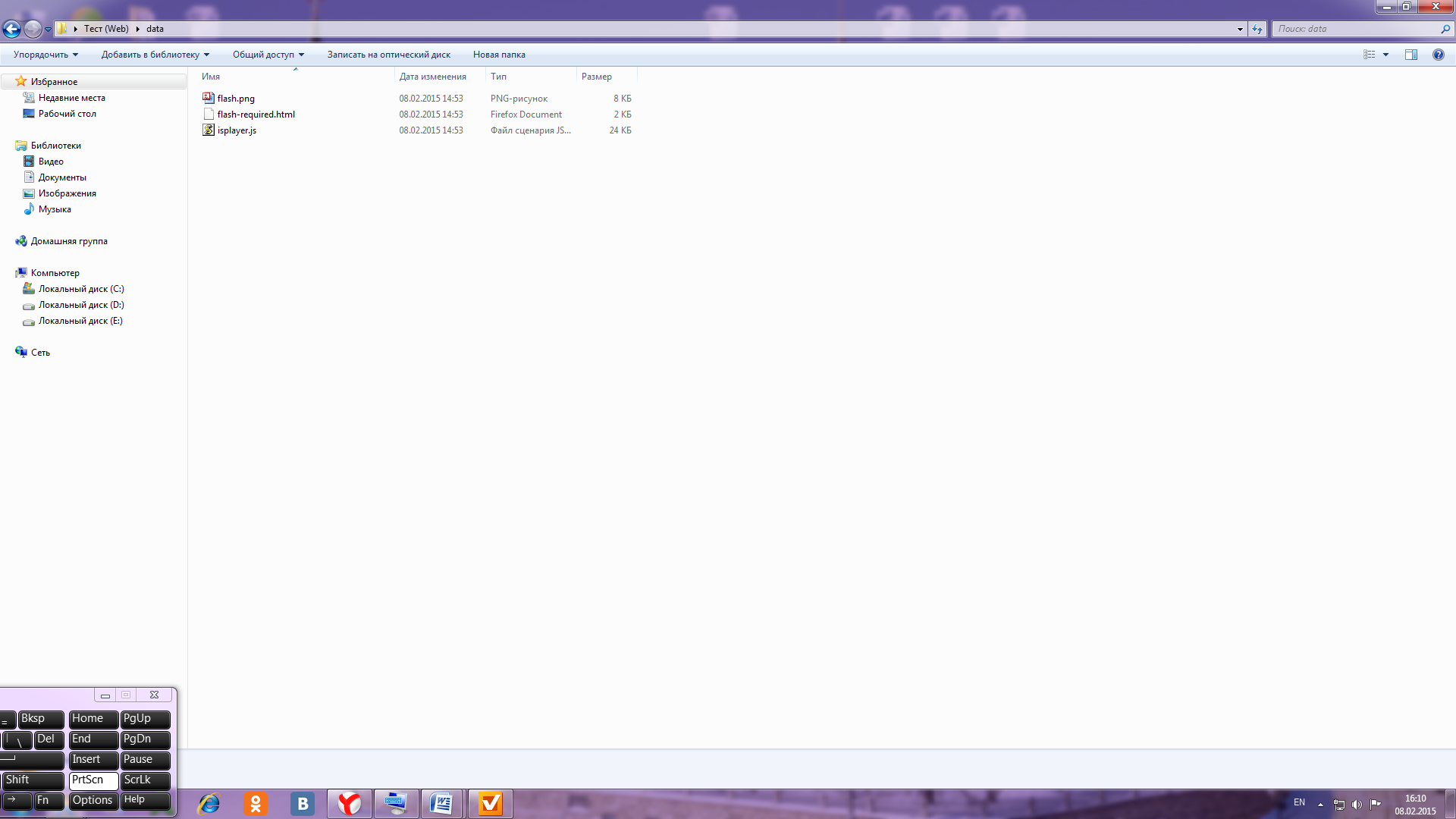This screenshot has height=819, width=1456.
Task: Sort files by the 'Имя' column
Action: (x=296, y=77)
